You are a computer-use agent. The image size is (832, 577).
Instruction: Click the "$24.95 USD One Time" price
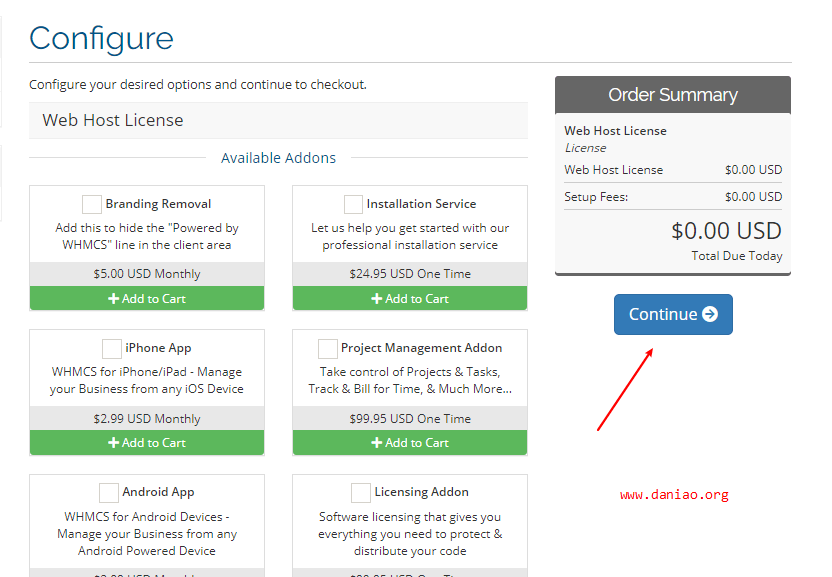point(410,274)
